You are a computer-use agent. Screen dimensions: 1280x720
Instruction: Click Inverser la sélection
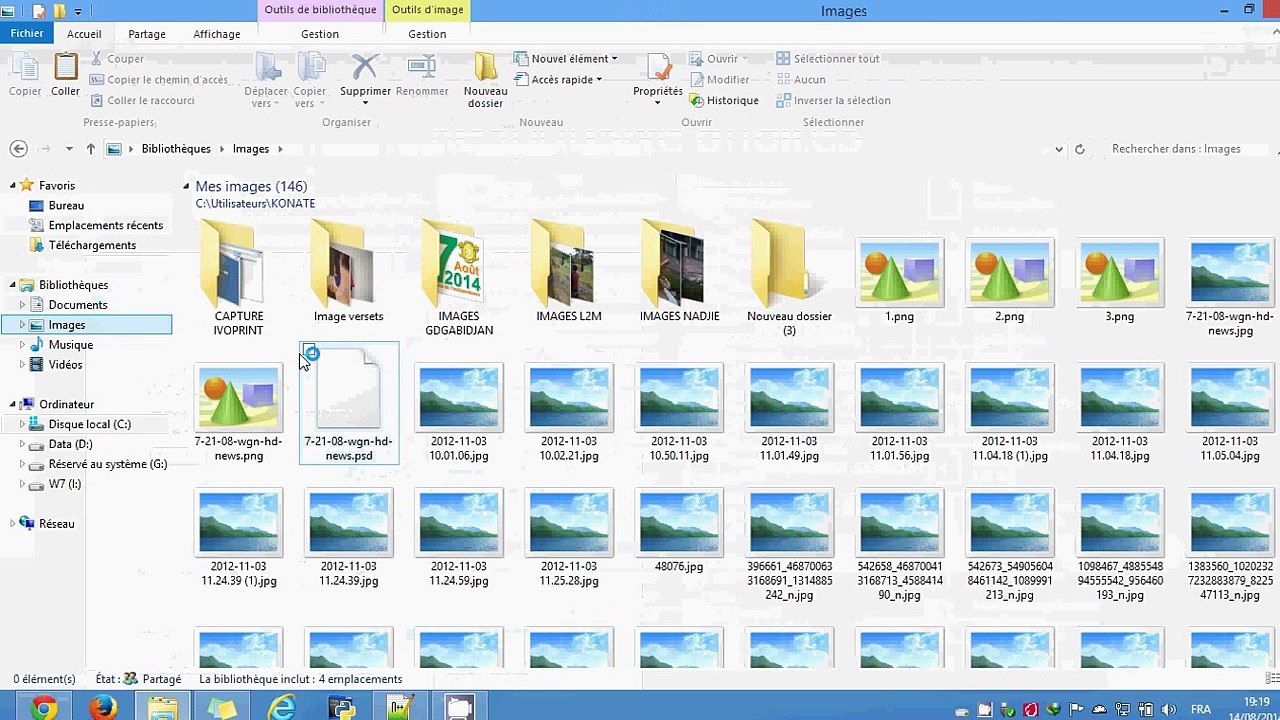tap(833, 101)
